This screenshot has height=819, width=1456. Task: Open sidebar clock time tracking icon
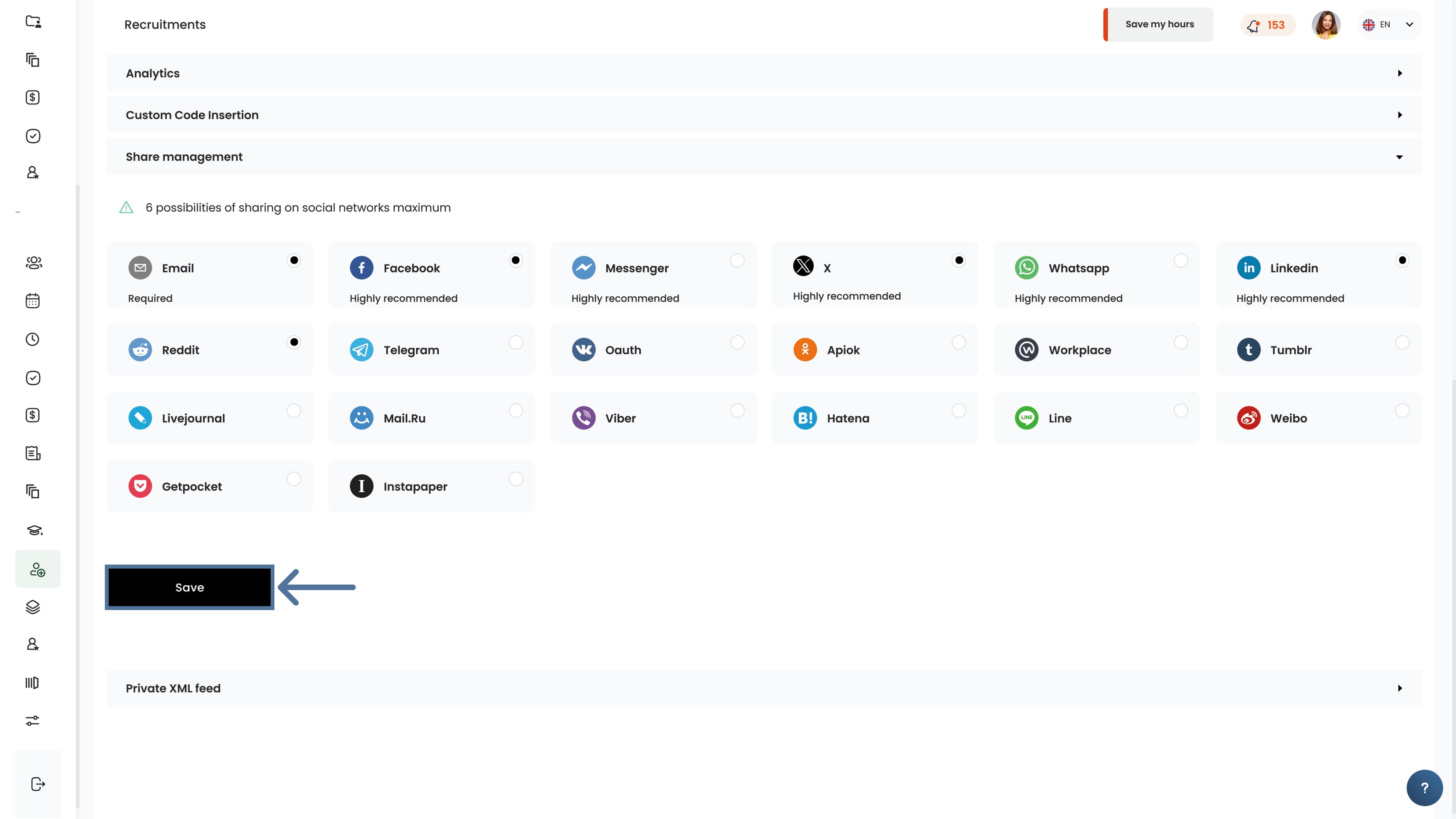[x=33, y=339]
